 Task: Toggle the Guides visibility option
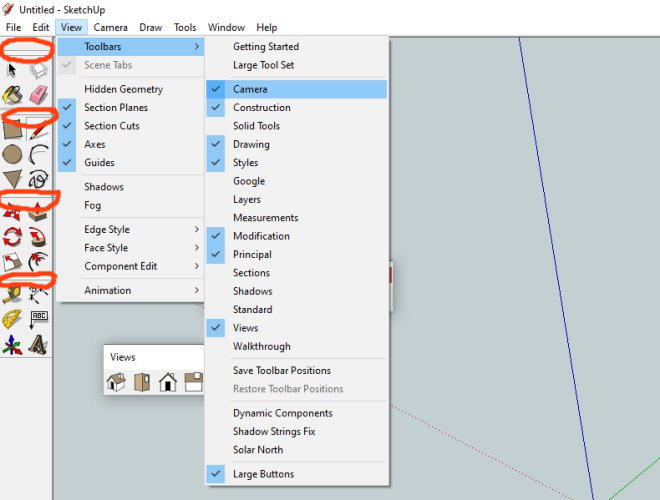coord(99,163)
